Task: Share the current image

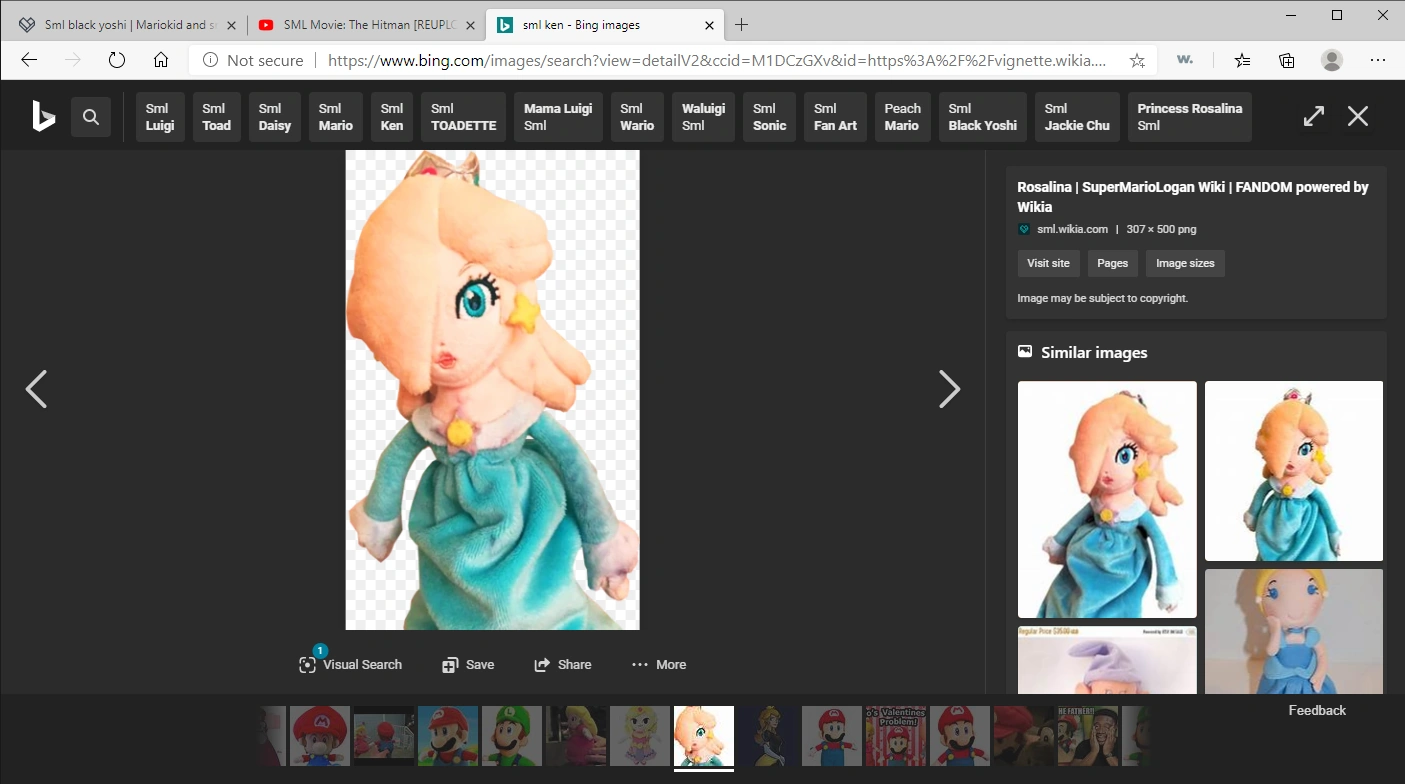Action: (x=562, y=664)
